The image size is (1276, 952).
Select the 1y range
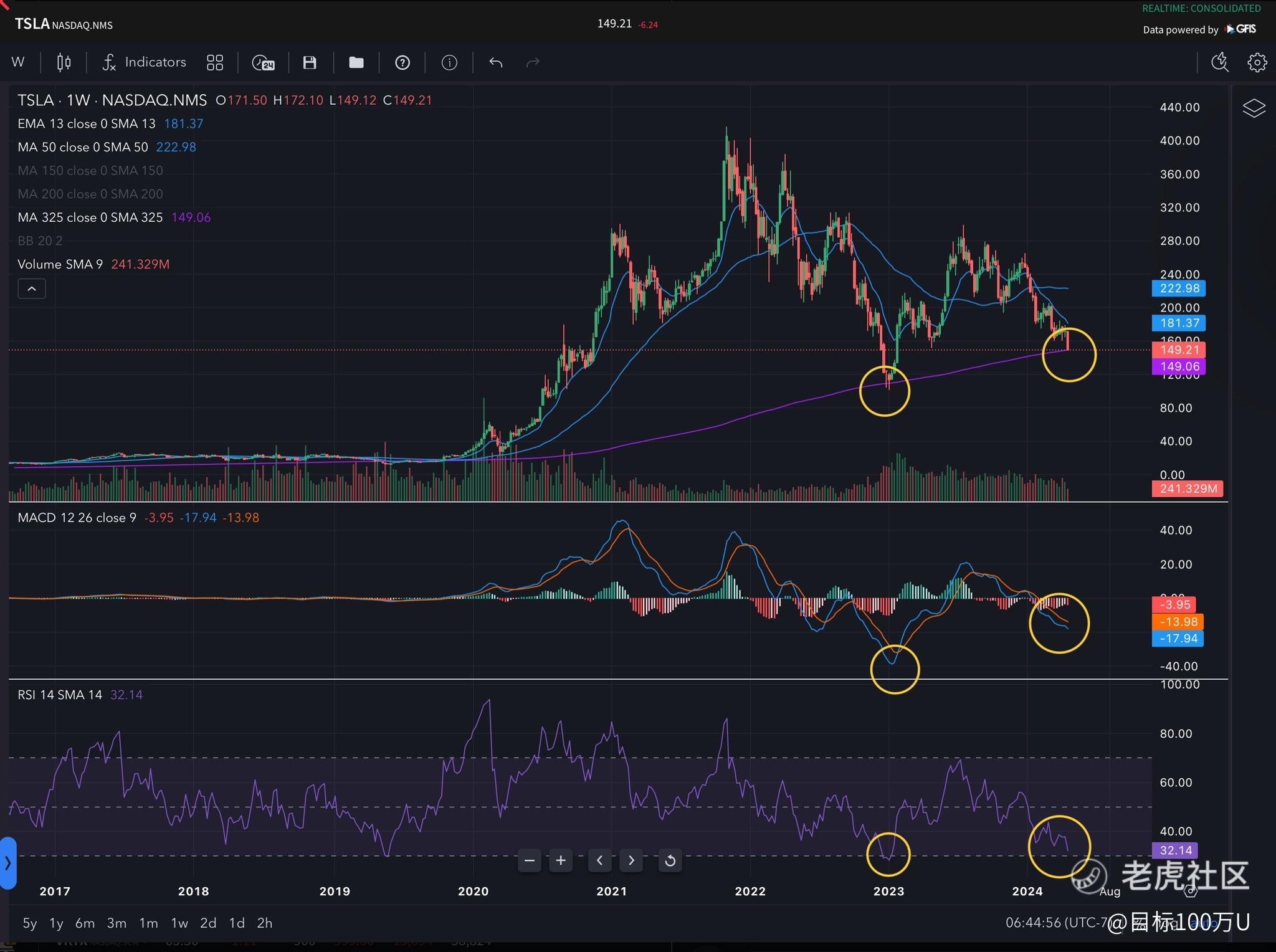coord(56,923)
